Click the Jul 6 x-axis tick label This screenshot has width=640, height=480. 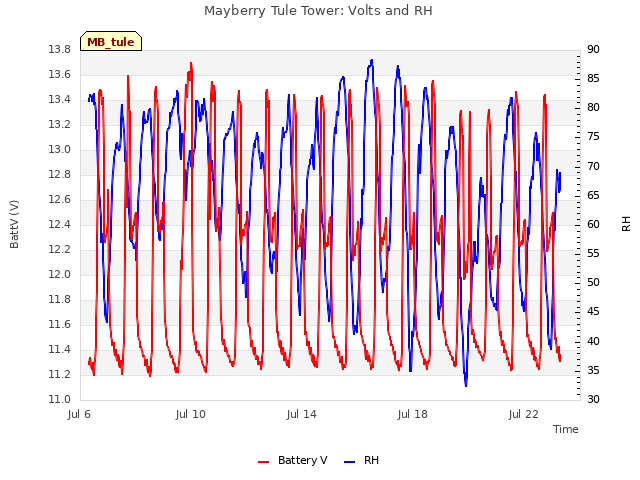79,414
